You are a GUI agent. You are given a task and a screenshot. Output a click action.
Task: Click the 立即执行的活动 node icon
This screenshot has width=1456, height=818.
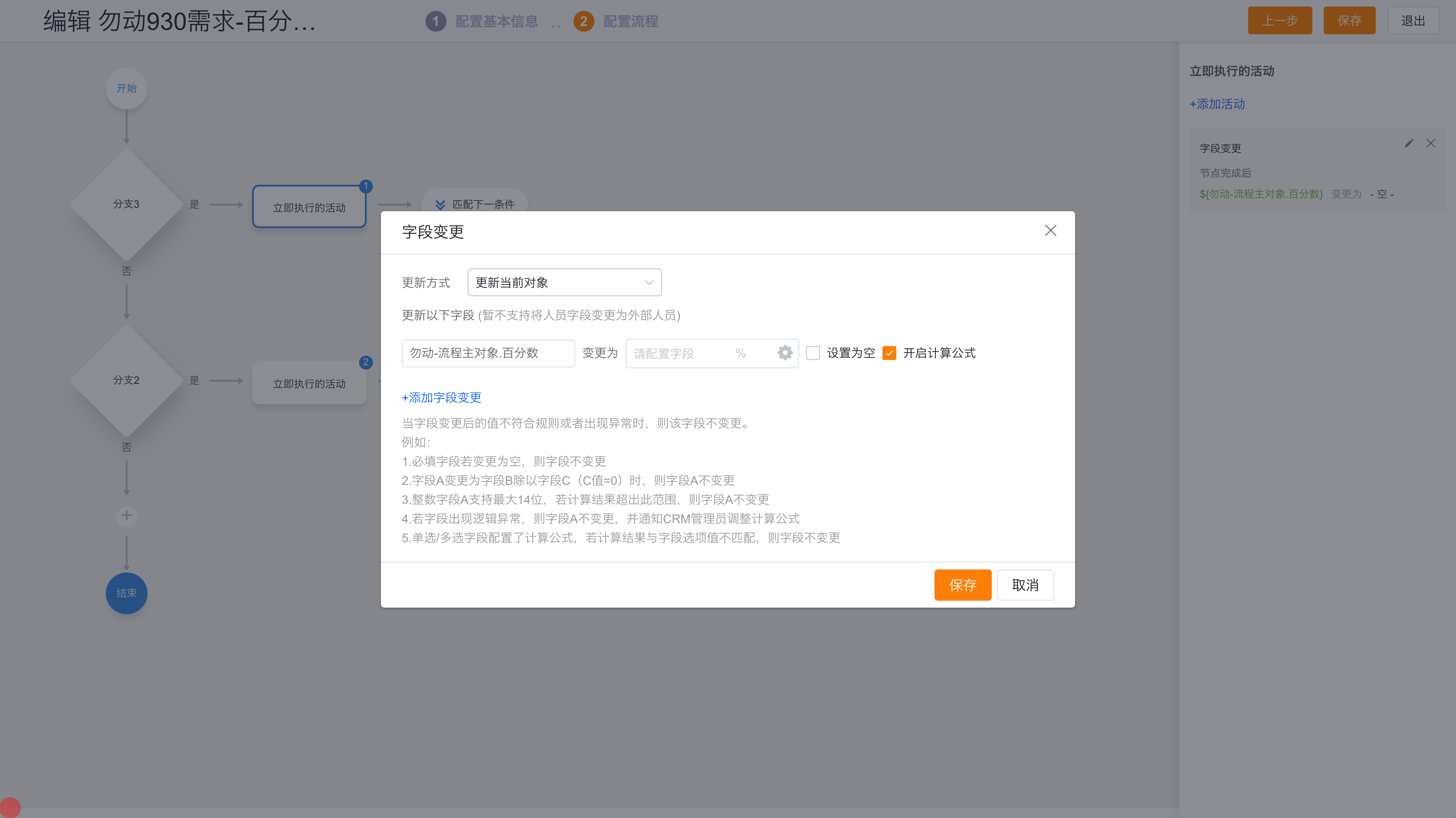309,207
